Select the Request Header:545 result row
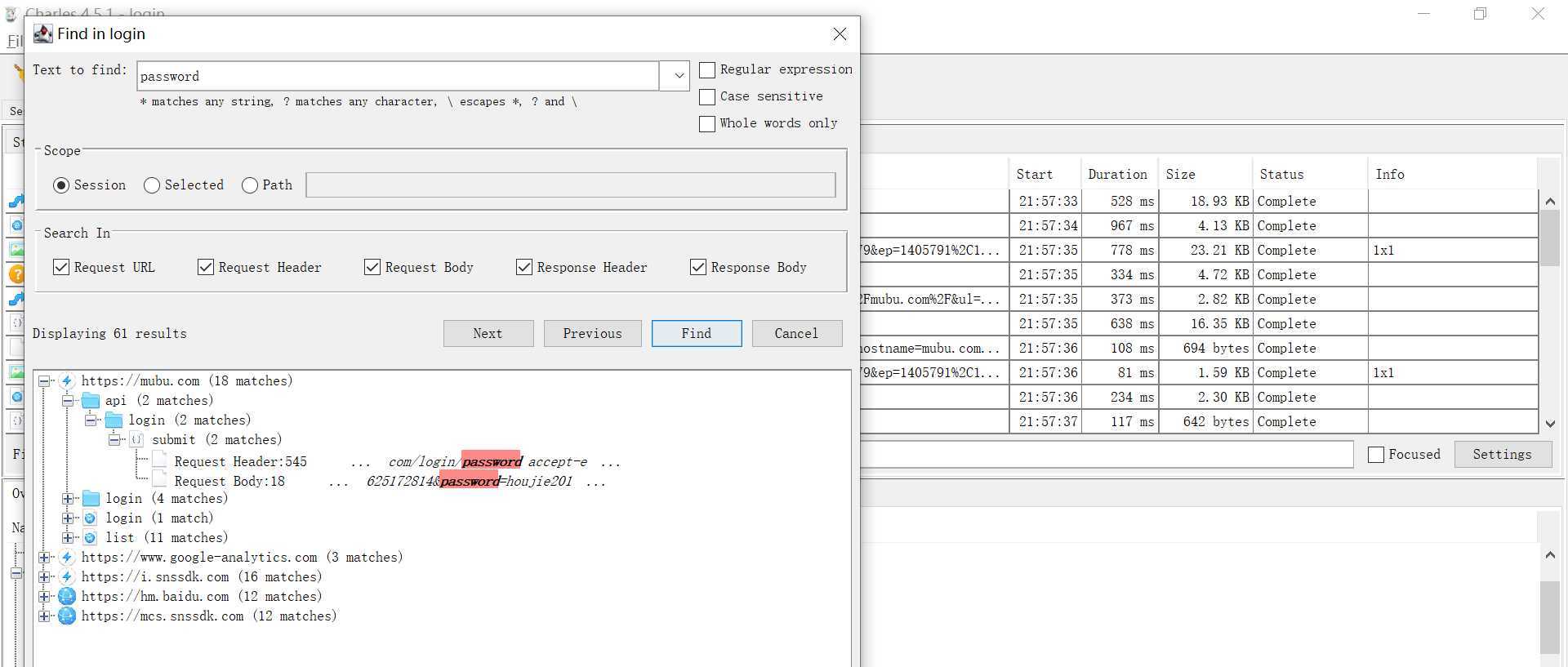Image resolution: width=1568 pixels, height=667 pixels. 386,461
